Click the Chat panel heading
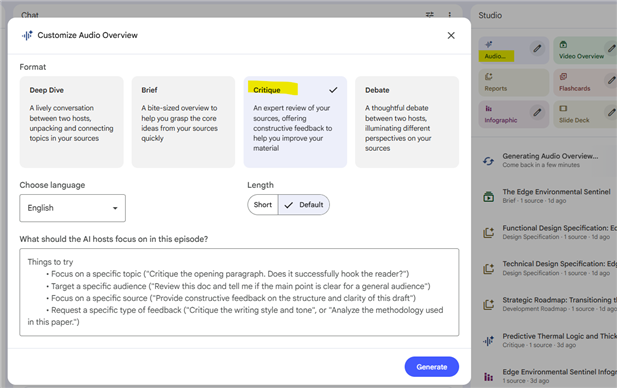Viewport: 617px width, 388px height. (30, 15)
